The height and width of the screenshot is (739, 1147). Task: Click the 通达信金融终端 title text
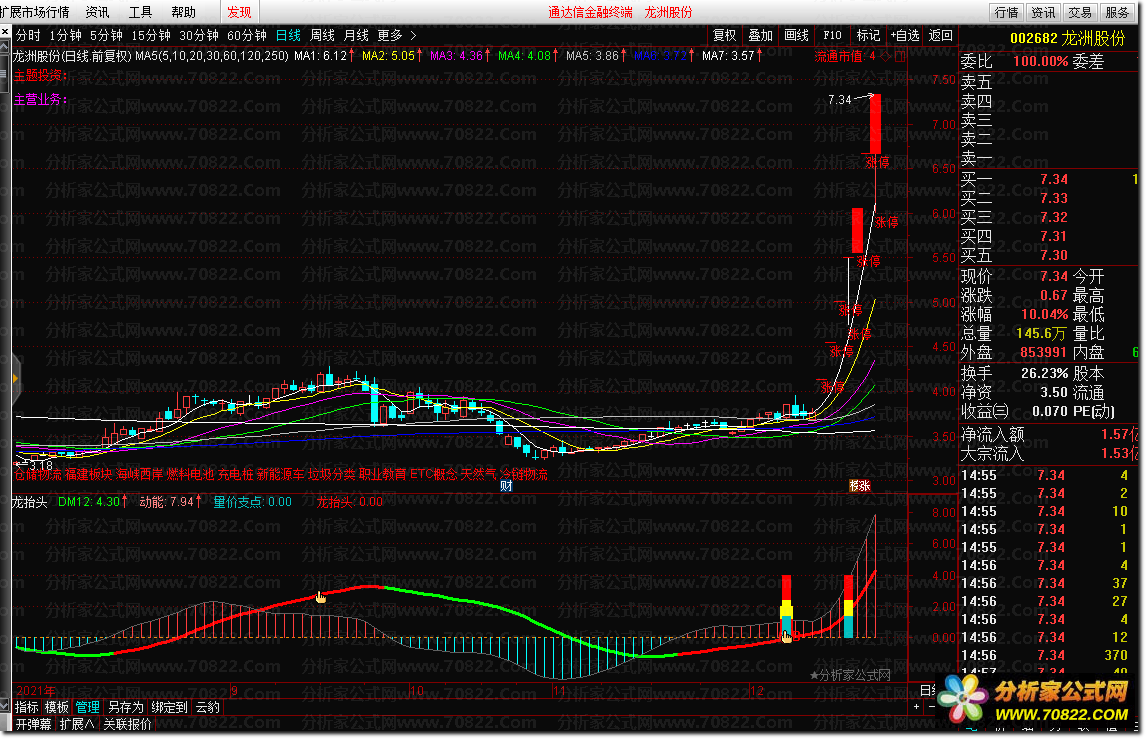[x=590, y=12]
